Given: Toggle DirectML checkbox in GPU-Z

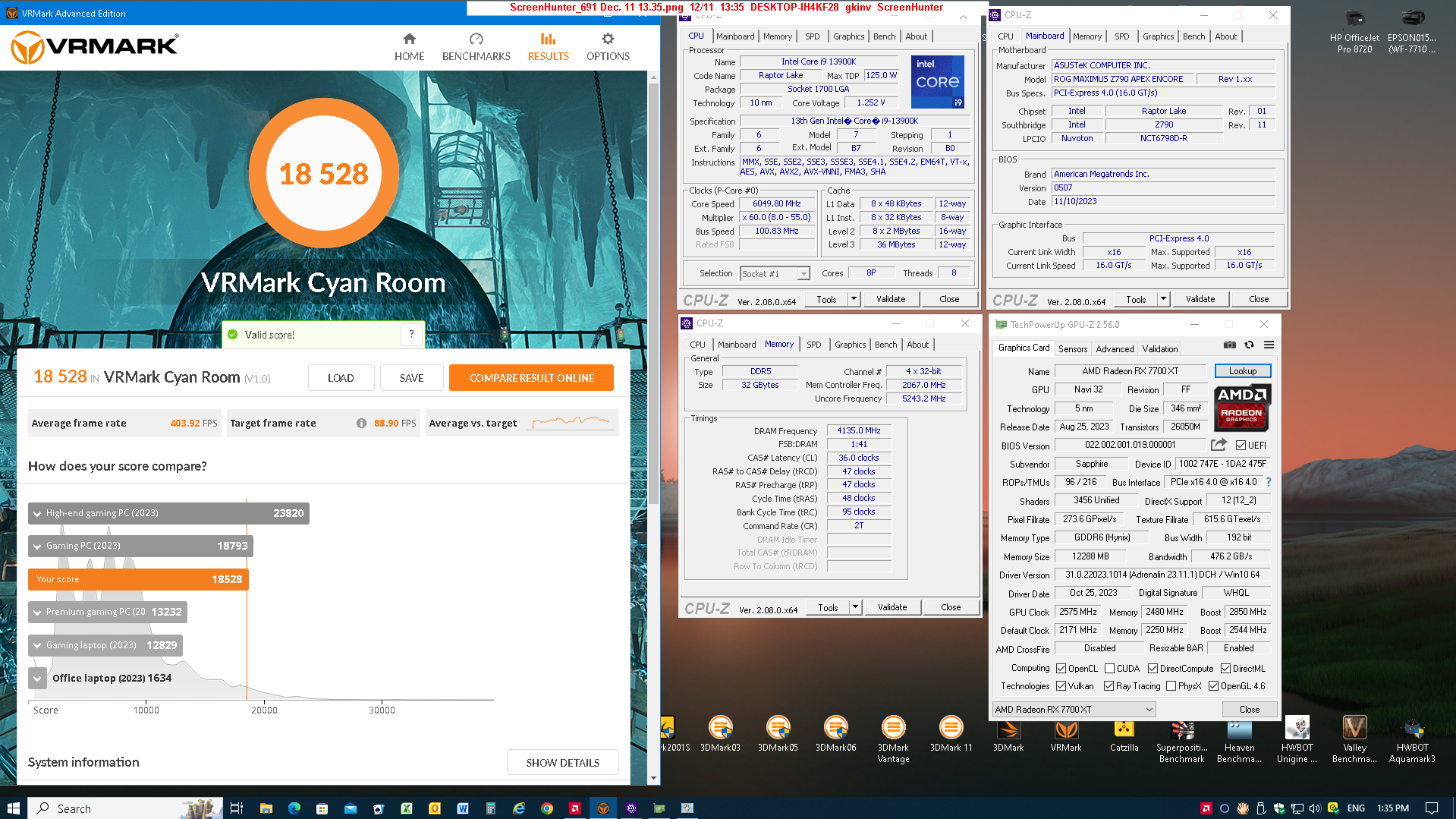Looking at the screenshot, I should click(1225, 668).
